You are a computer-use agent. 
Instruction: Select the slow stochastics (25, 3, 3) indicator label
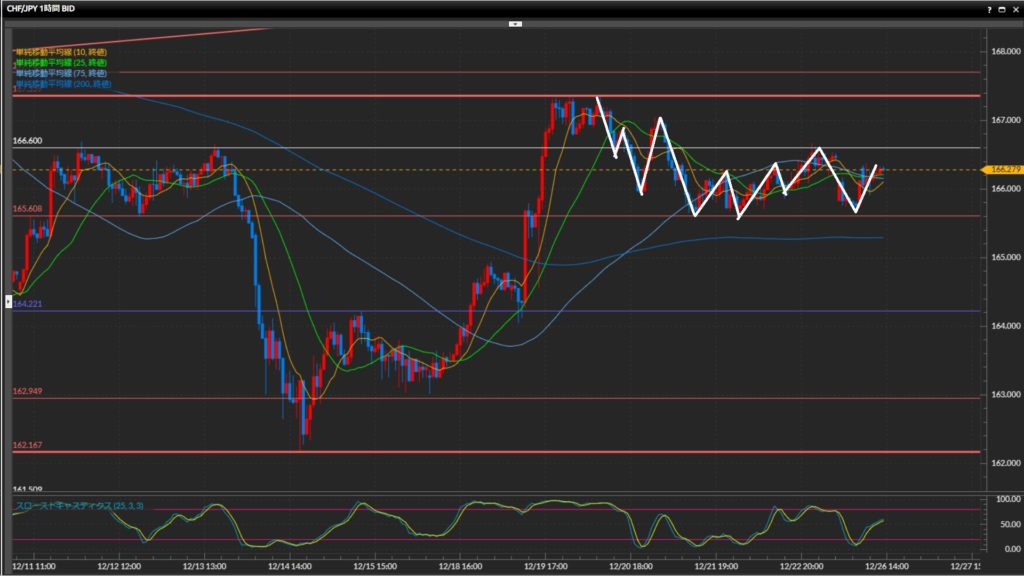[79, 505]
